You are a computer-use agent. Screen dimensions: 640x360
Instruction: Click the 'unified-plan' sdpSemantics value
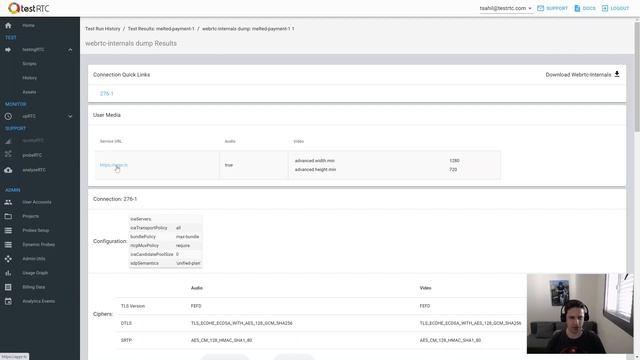tap(188, 263)
